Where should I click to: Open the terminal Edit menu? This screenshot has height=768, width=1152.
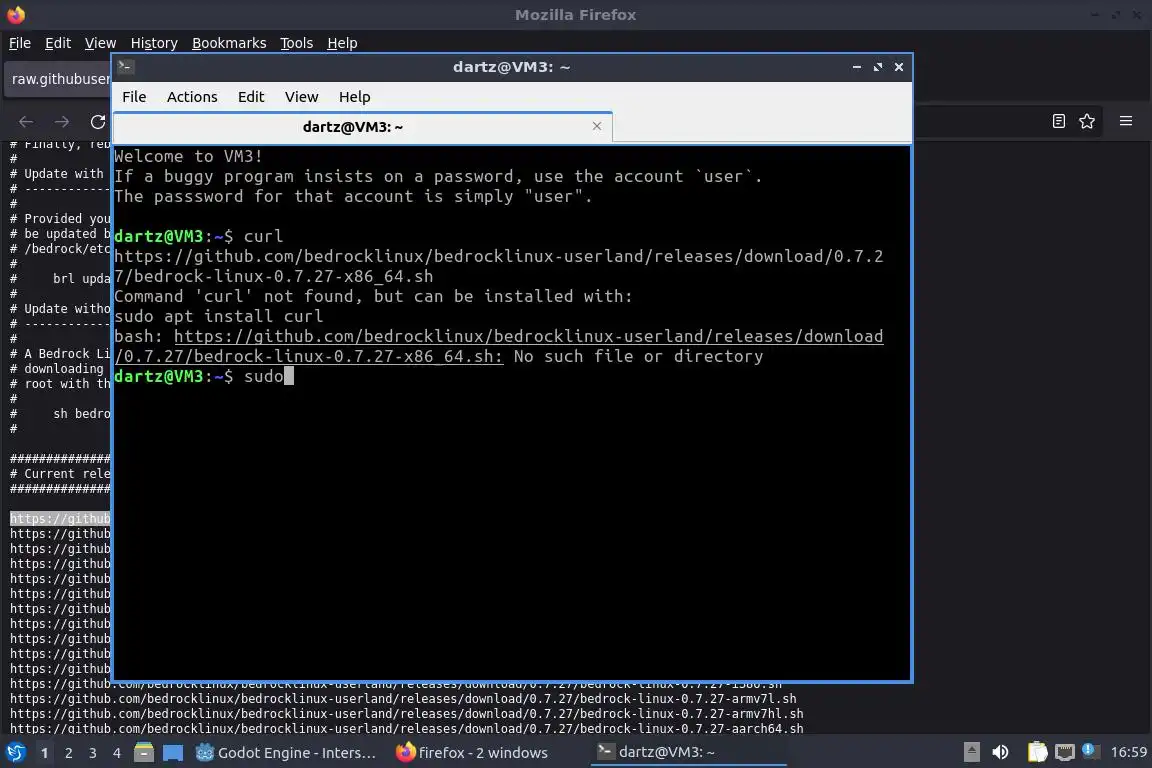[251, 97]
